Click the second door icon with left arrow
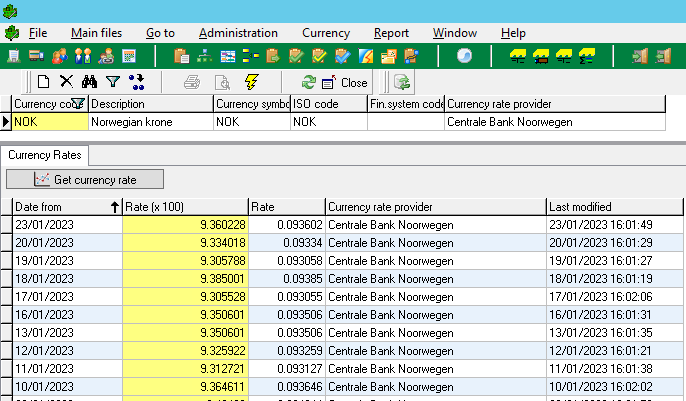686x401 pixels. [663, 56]
